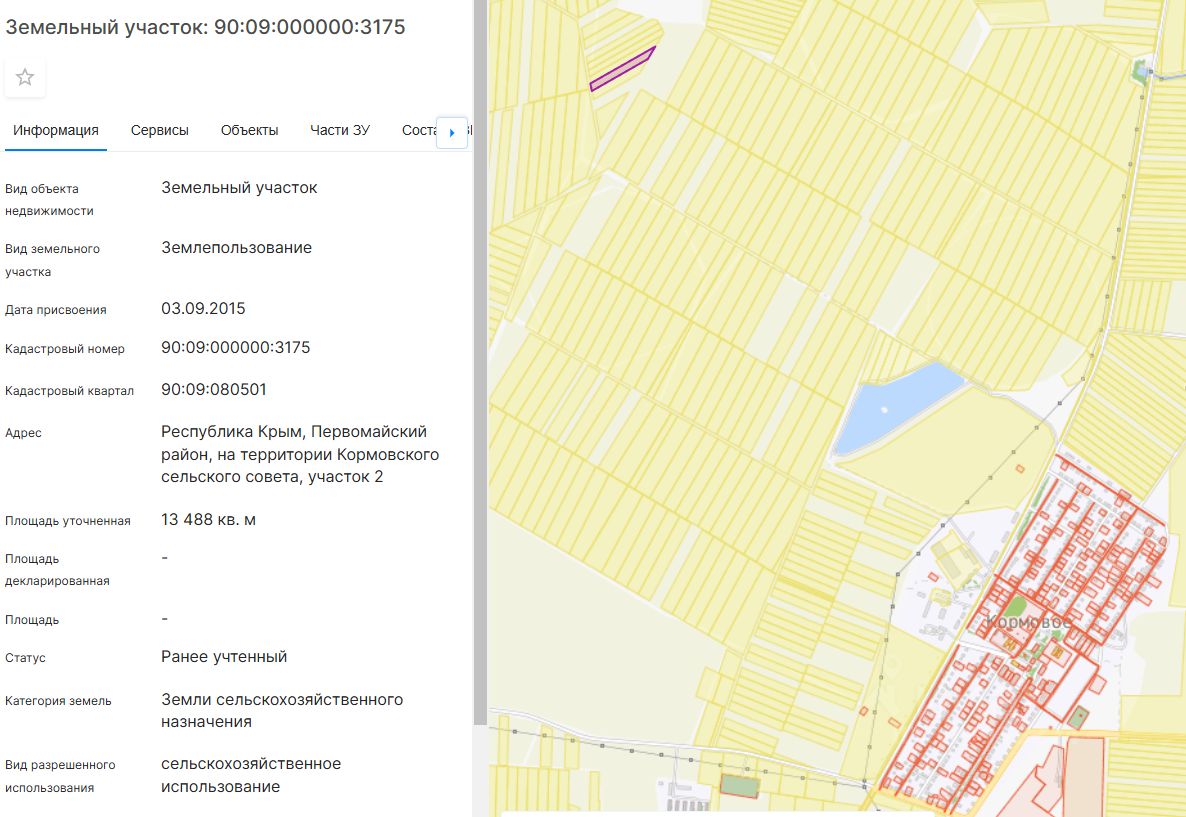
Task: Click the title Земельный участок: 90:09:000000:3175
Action: click(205, 27)
